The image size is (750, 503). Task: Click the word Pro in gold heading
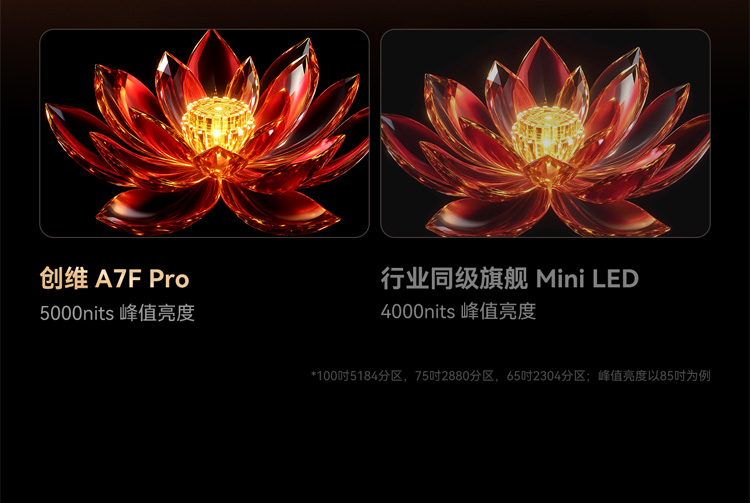coord(169,279)
